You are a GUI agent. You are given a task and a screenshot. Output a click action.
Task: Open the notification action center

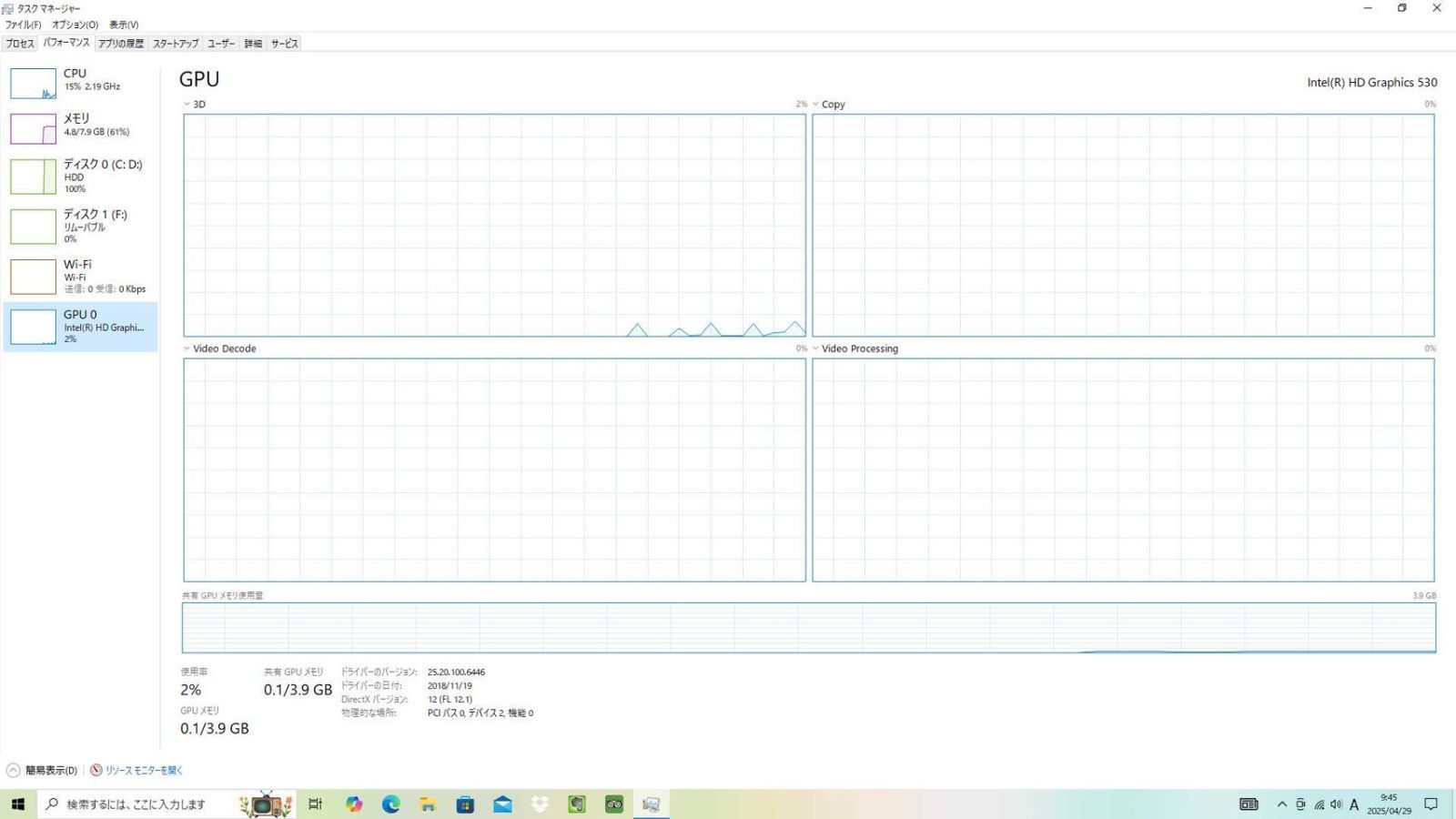[x=1431, y=804]
